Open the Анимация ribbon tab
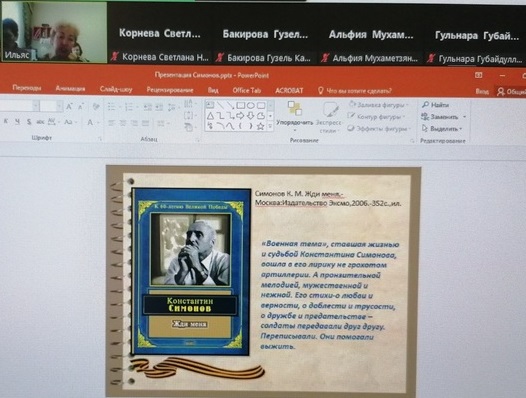The width and height of the screenshot is (526, 398). tap(70, 89)
